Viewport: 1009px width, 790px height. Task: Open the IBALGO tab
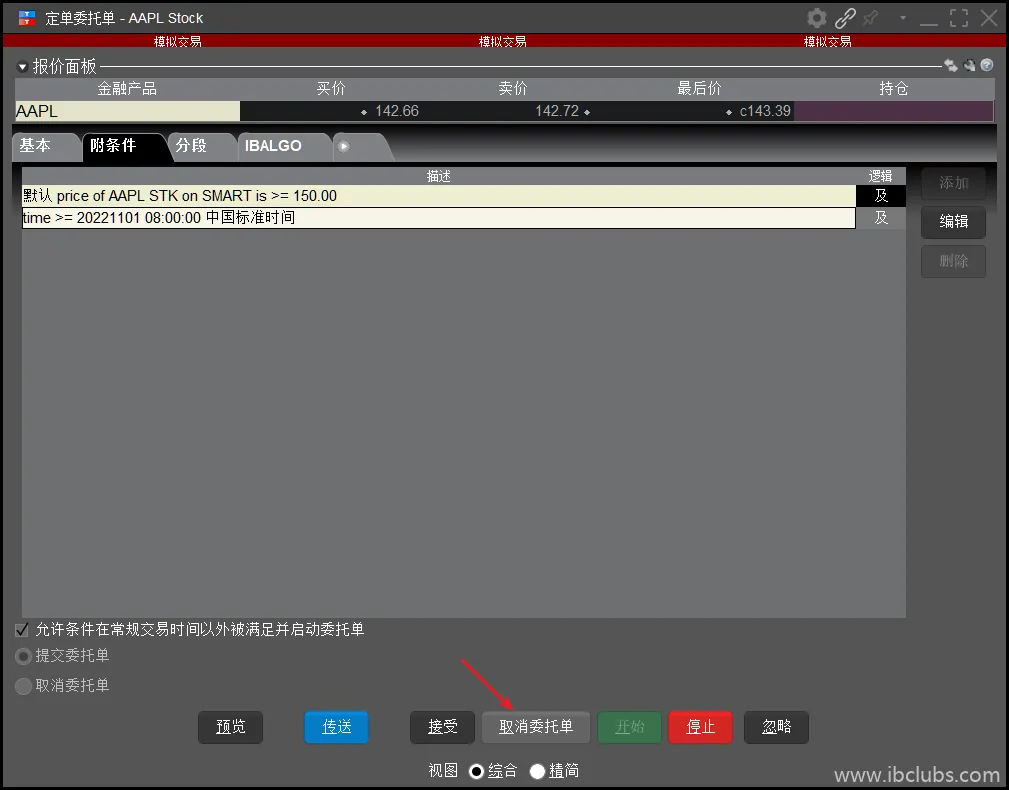pyautogui.click(x=273, y=146)
